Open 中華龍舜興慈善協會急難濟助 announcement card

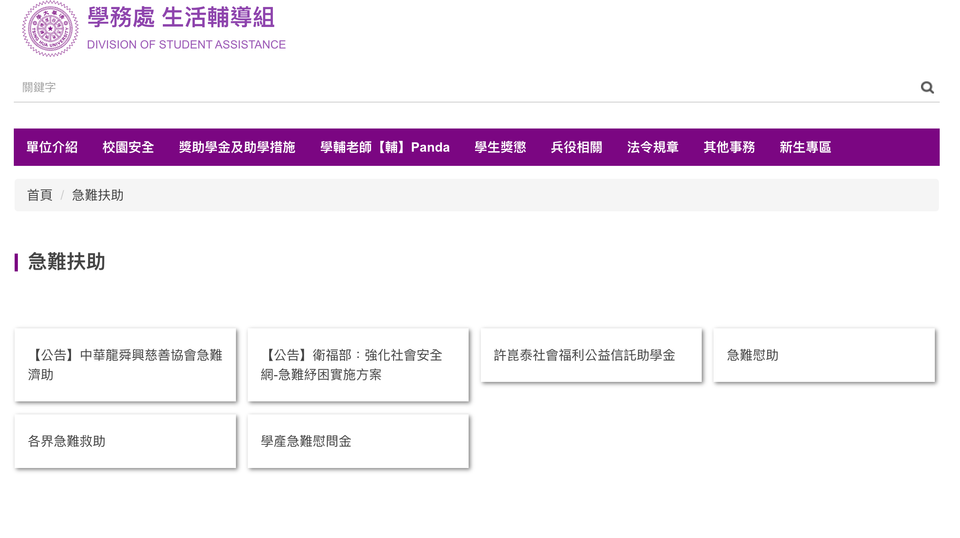125,365
